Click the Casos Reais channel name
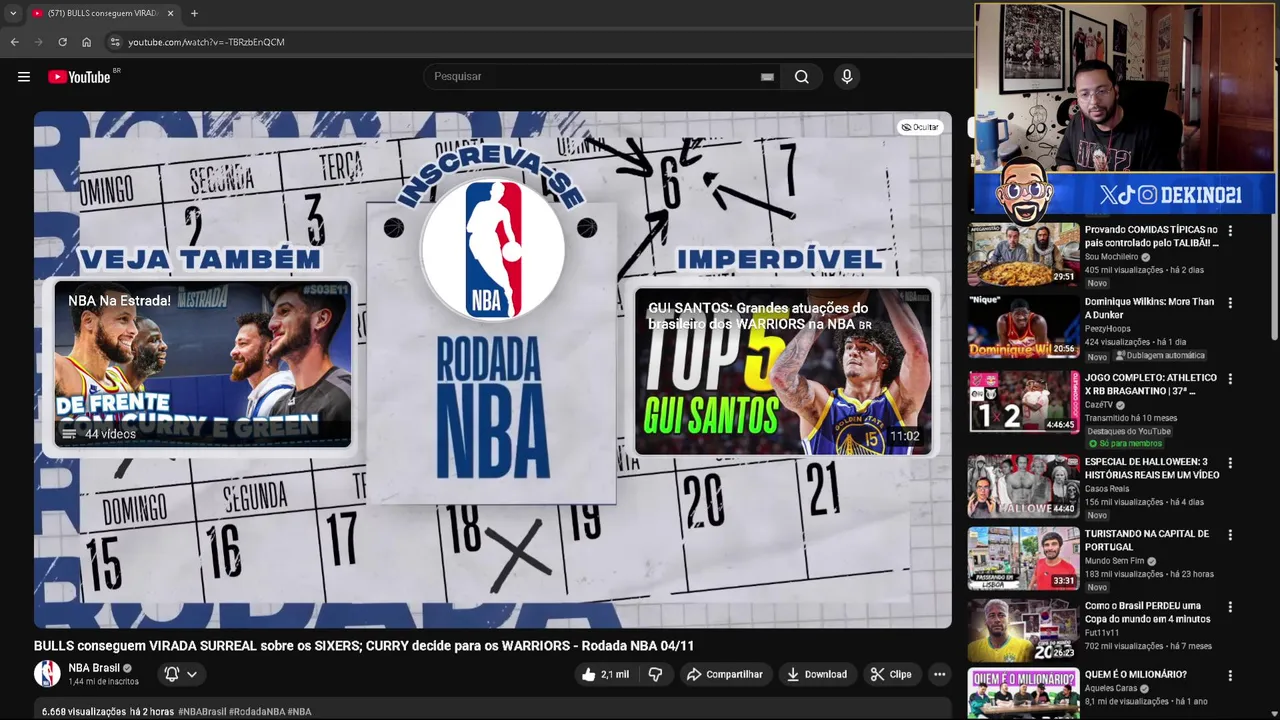1280x720 pixels. click(1107, 489)
